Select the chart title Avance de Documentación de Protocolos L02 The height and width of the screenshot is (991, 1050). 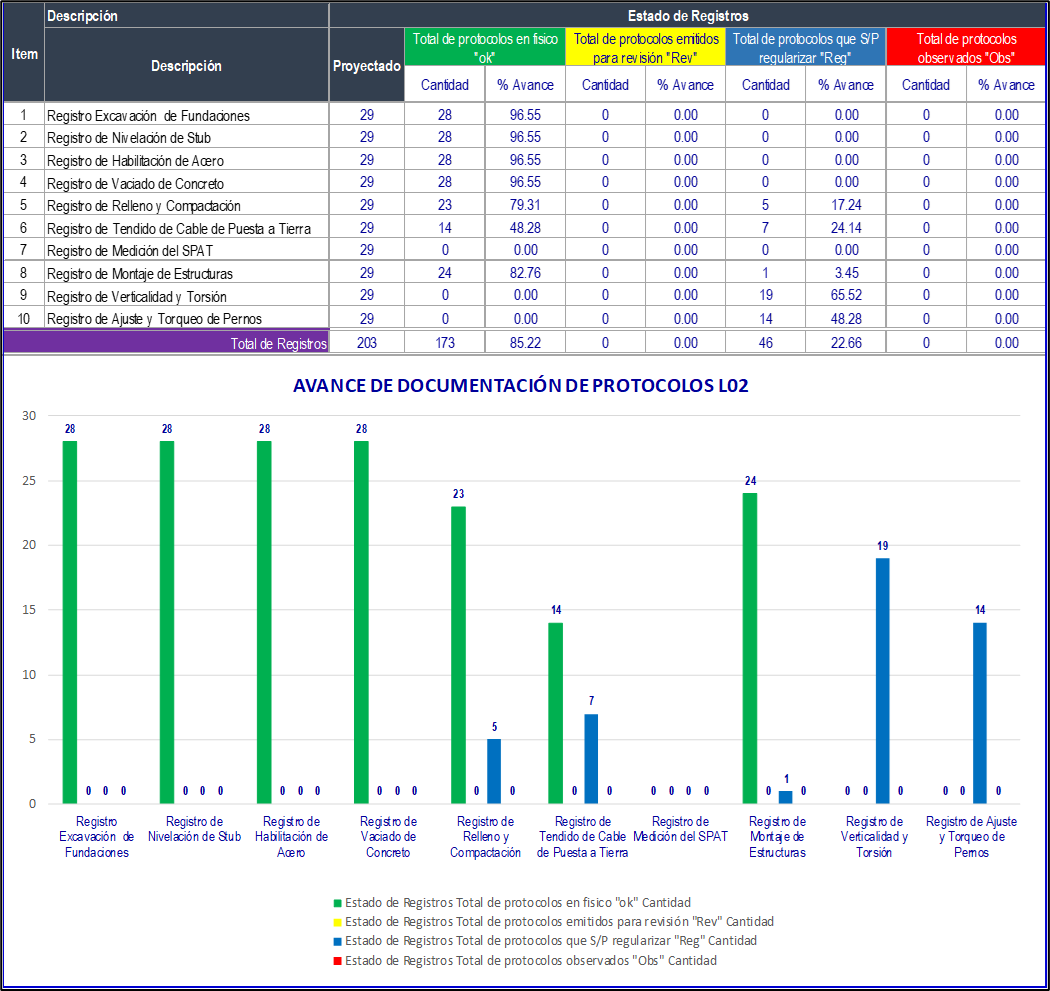(520, 386)
